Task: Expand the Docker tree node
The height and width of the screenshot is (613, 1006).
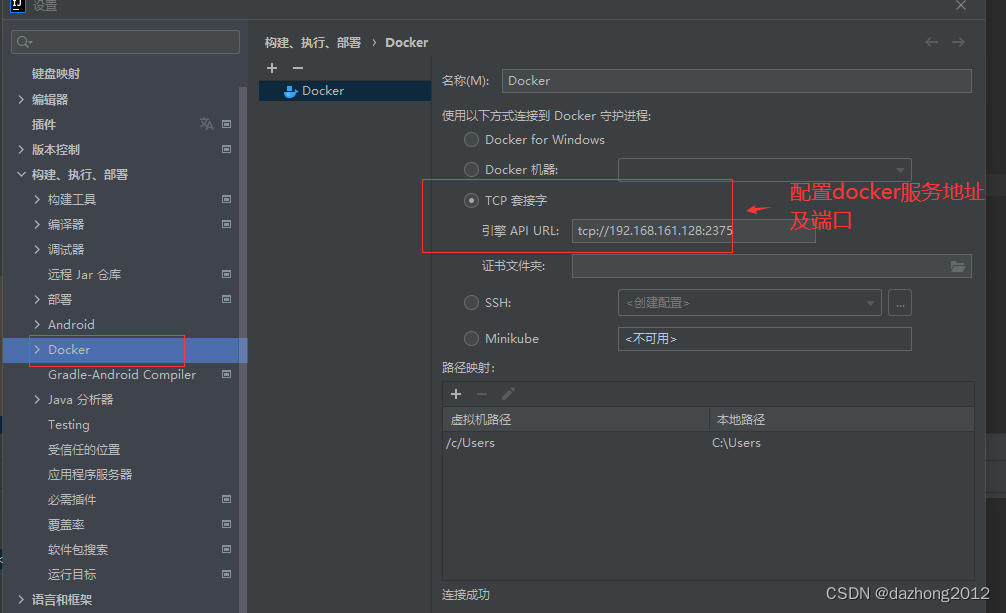Action: pos(37,350)
